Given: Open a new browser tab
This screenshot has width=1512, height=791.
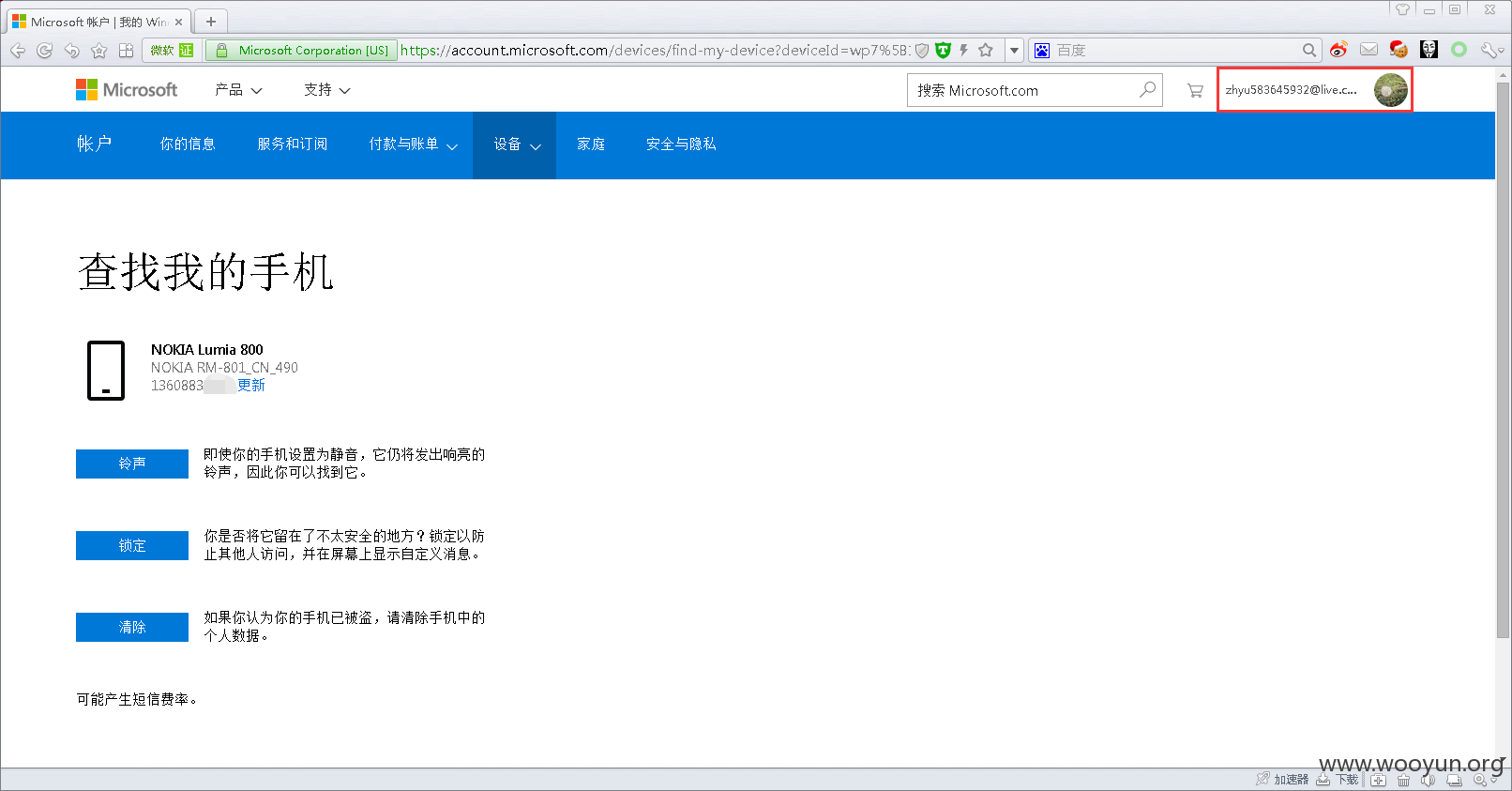Looking at the screenshot, I should coord(211,22).
